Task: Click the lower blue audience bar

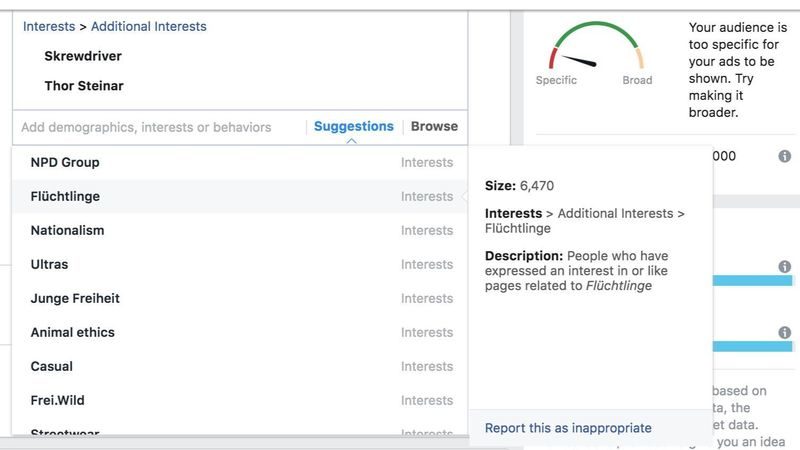Action: click(x=753, y=346)
